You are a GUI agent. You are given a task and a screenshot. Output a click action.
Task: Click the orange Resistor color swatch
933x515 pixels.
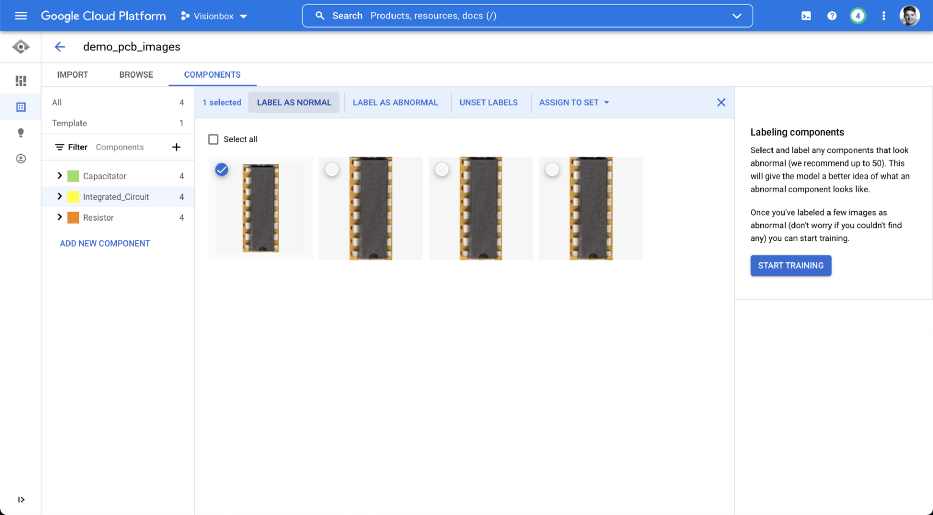(73, 218)
